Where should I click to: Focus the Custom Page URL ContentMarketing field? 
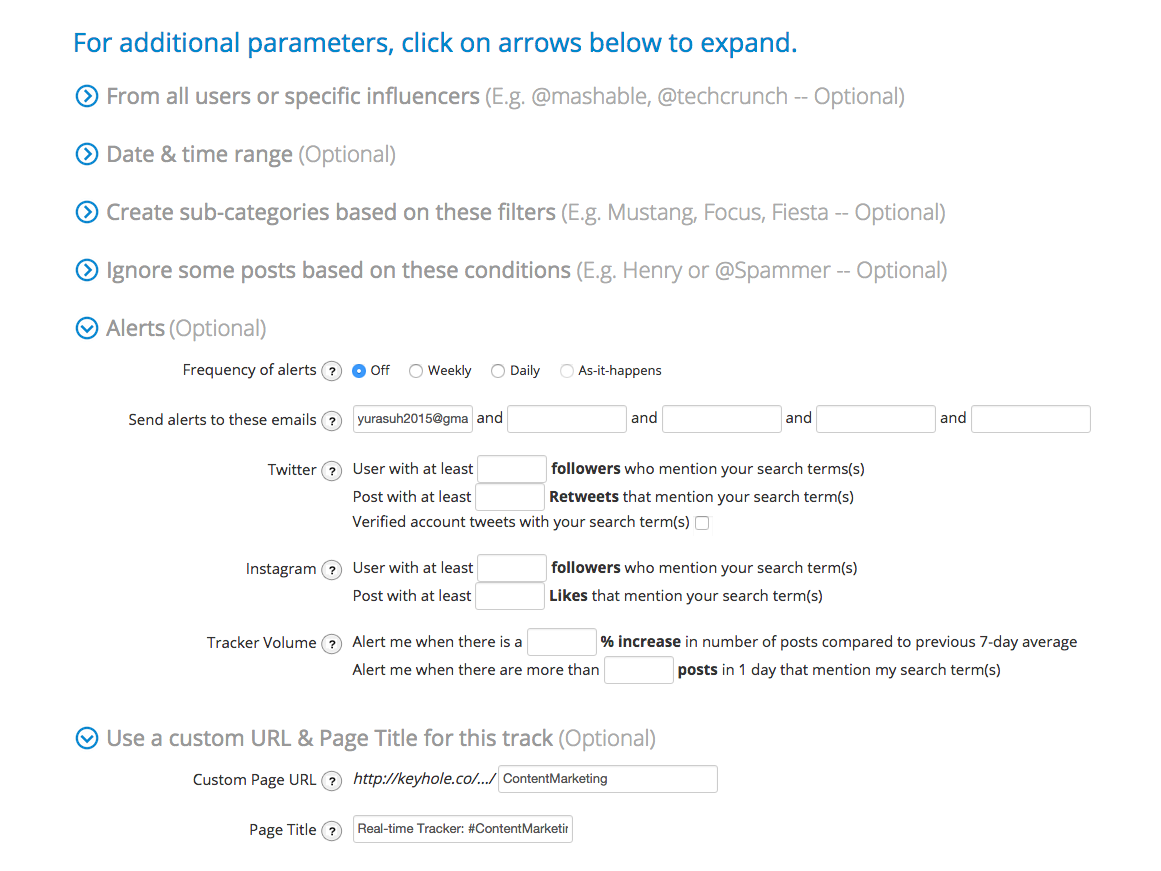(608, 779)
